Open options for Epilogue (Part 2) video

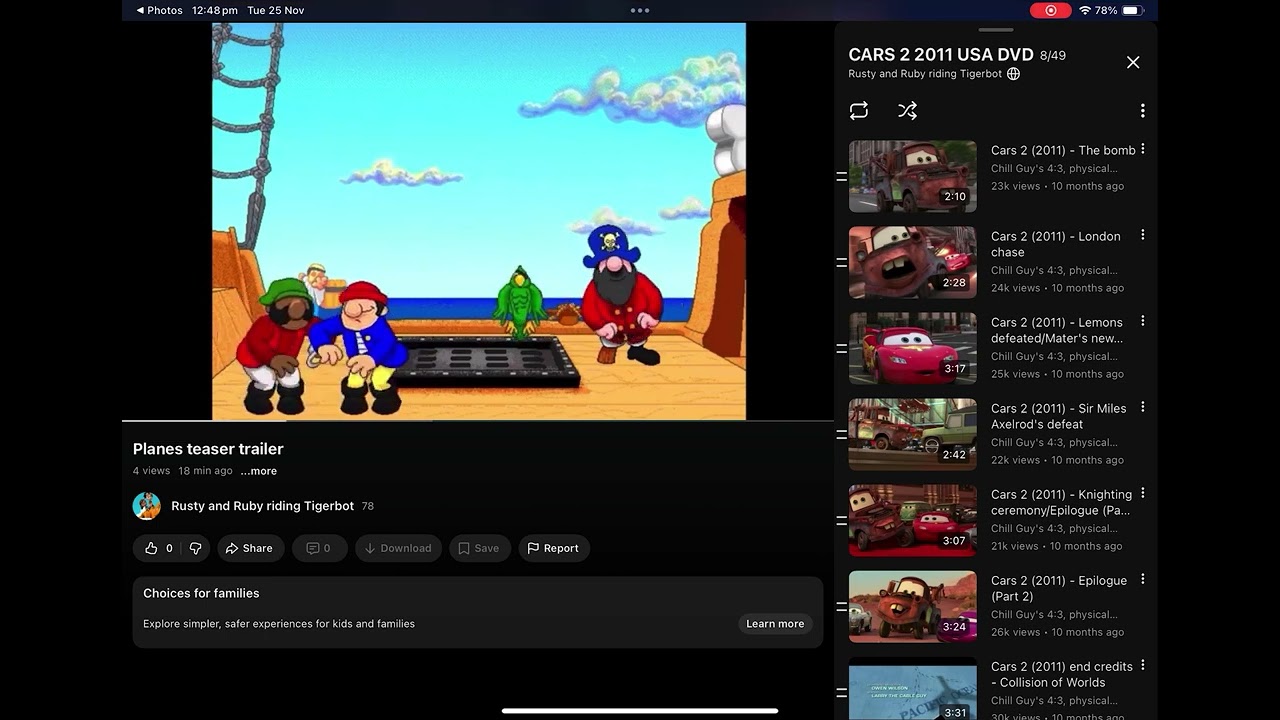click(x=1142, y=579)
